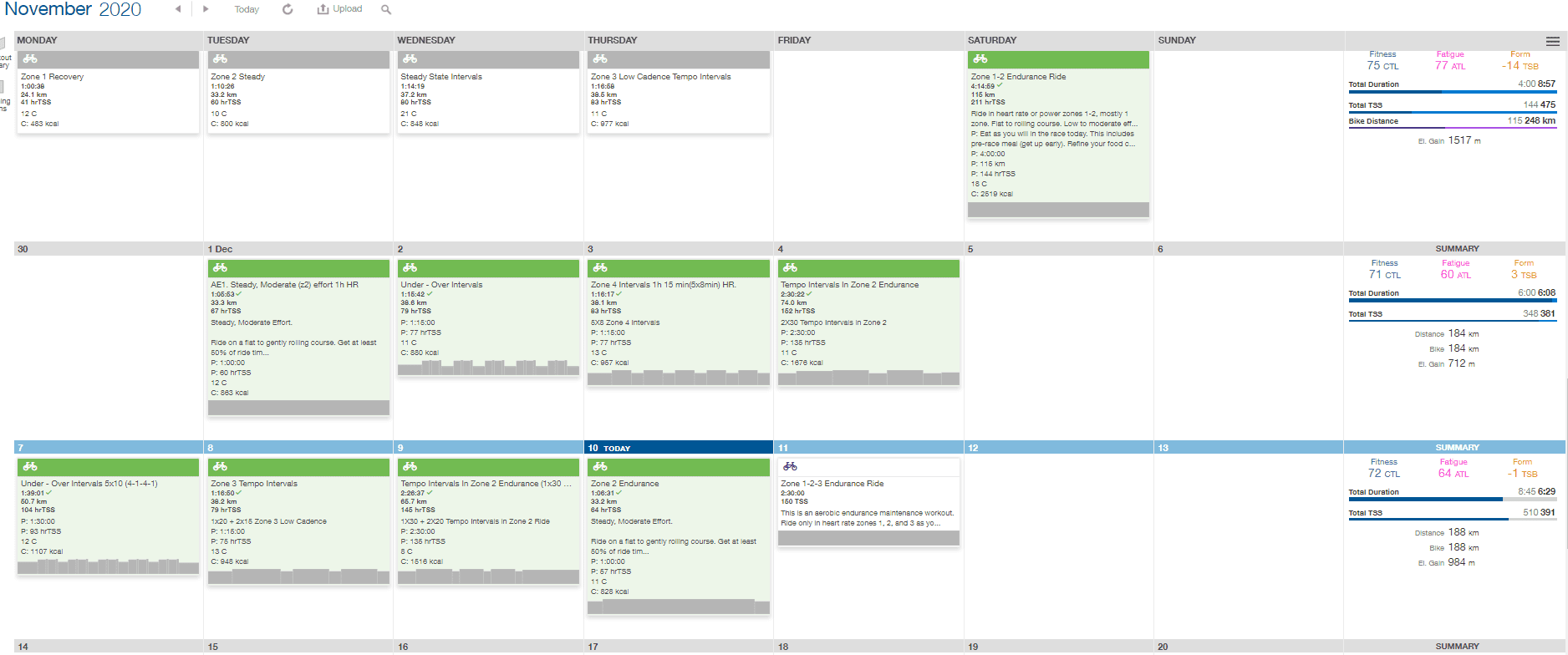Click bike icon on Under - Over Intervals 5x10
Image resolution: width=1568 pixels, height=655 pixels.
point(30,467)
